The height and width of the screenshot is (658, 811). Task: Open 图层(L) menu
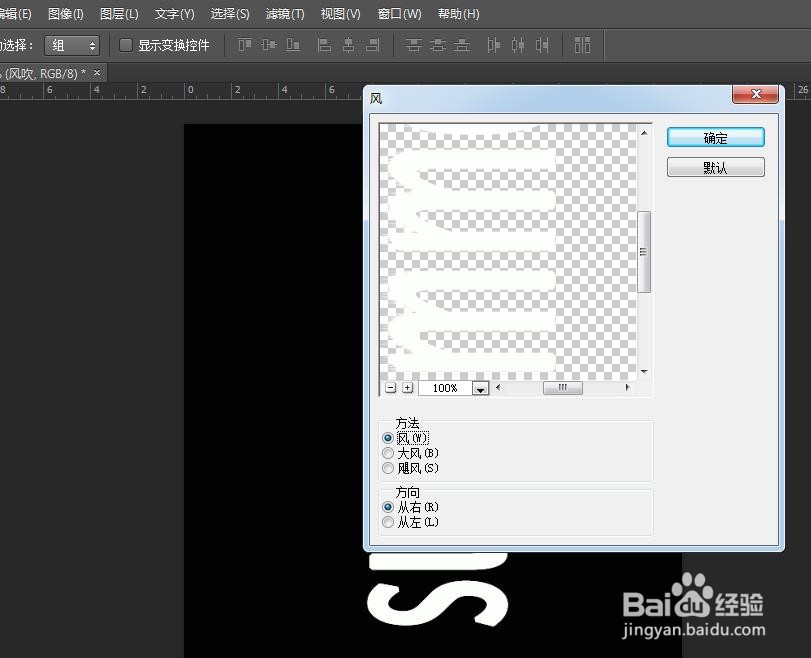119,14
